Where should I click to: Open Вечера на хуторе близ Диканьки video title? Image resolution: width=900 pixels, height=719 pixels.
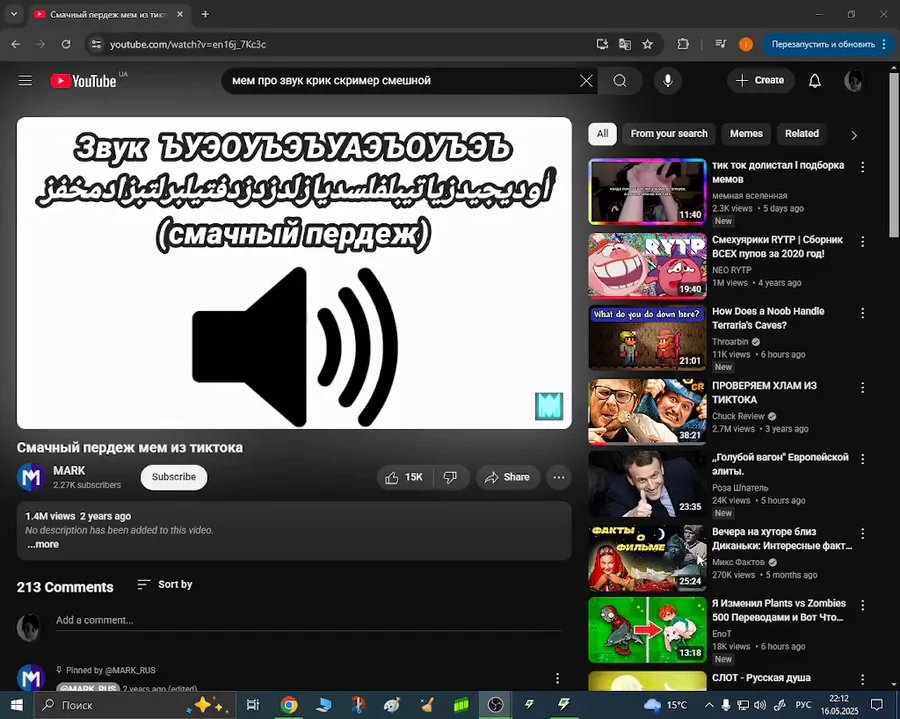782,539
